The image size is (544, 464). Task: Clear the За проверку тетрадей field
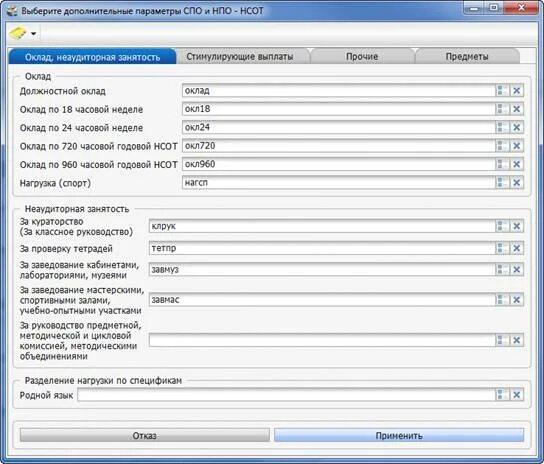pyautogui.click(x=516, y=248)
